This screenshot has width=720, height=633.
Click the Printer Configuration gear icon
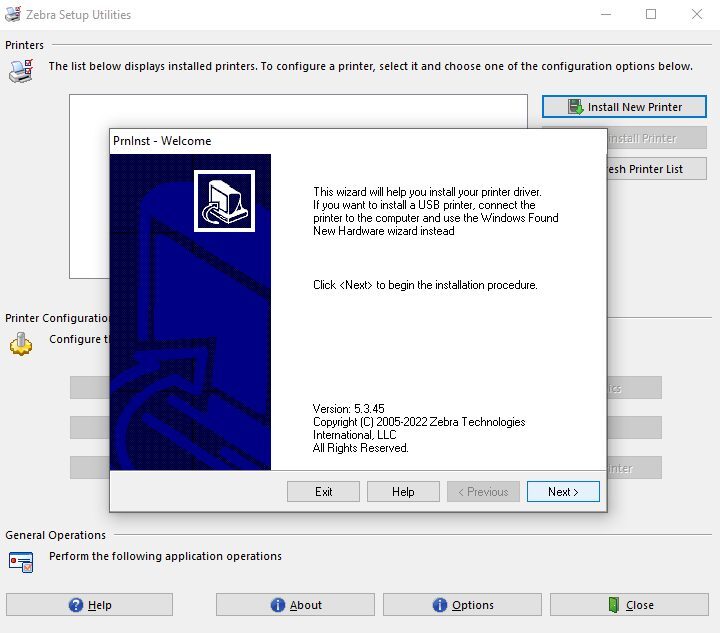[x=21, y=344]
